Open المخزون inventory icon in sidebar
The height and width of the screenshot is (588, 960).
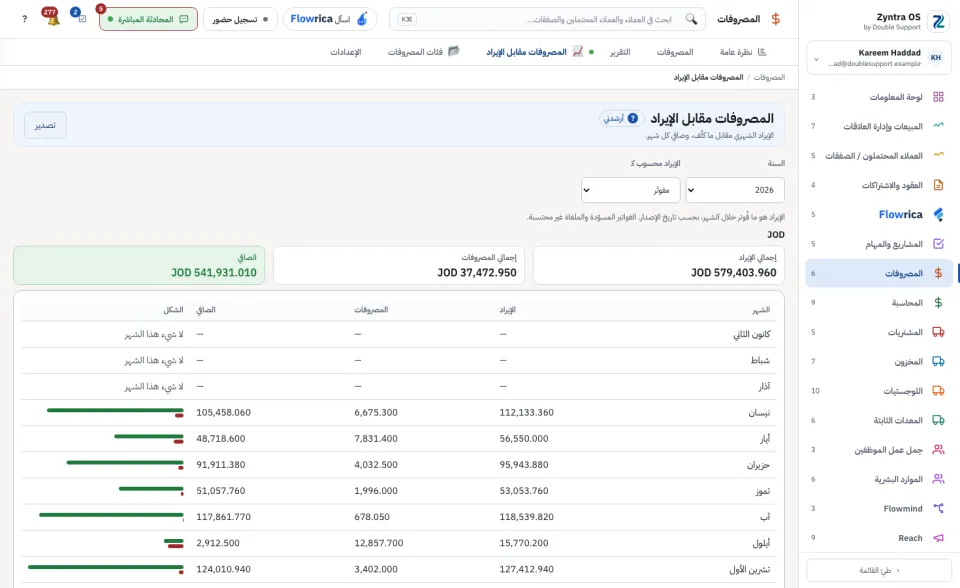tap(938, 361)
